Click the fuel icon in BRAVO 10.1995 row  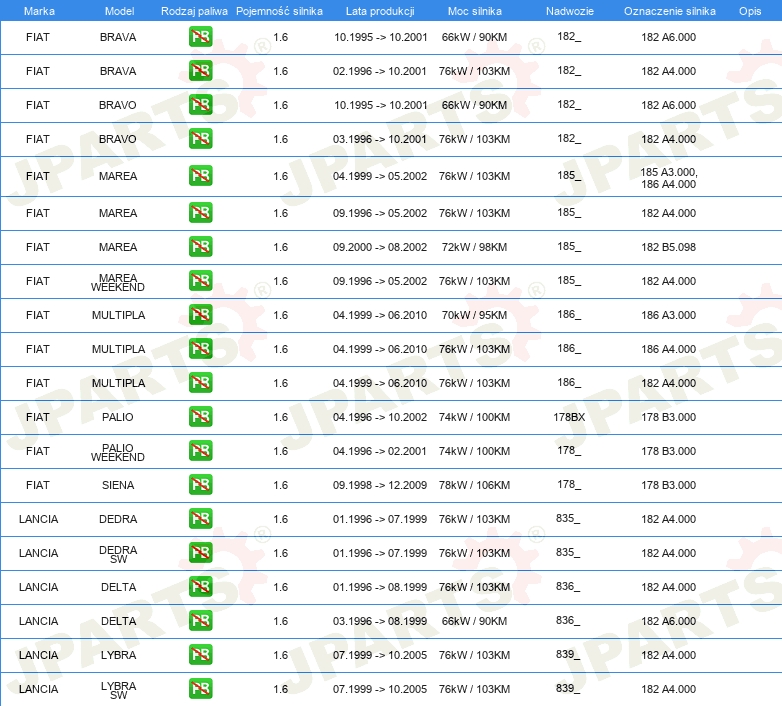[x=200, y=105]
